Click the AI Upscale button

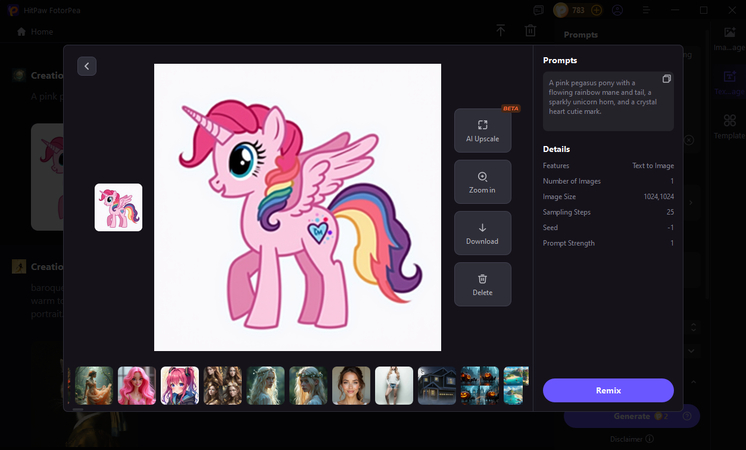pyautogui.click(x=482, y=130)
